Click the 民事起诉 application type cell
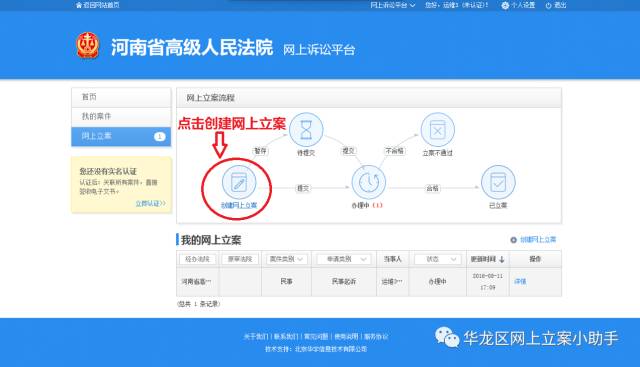 pyautogui.click(x=344, y=282)
